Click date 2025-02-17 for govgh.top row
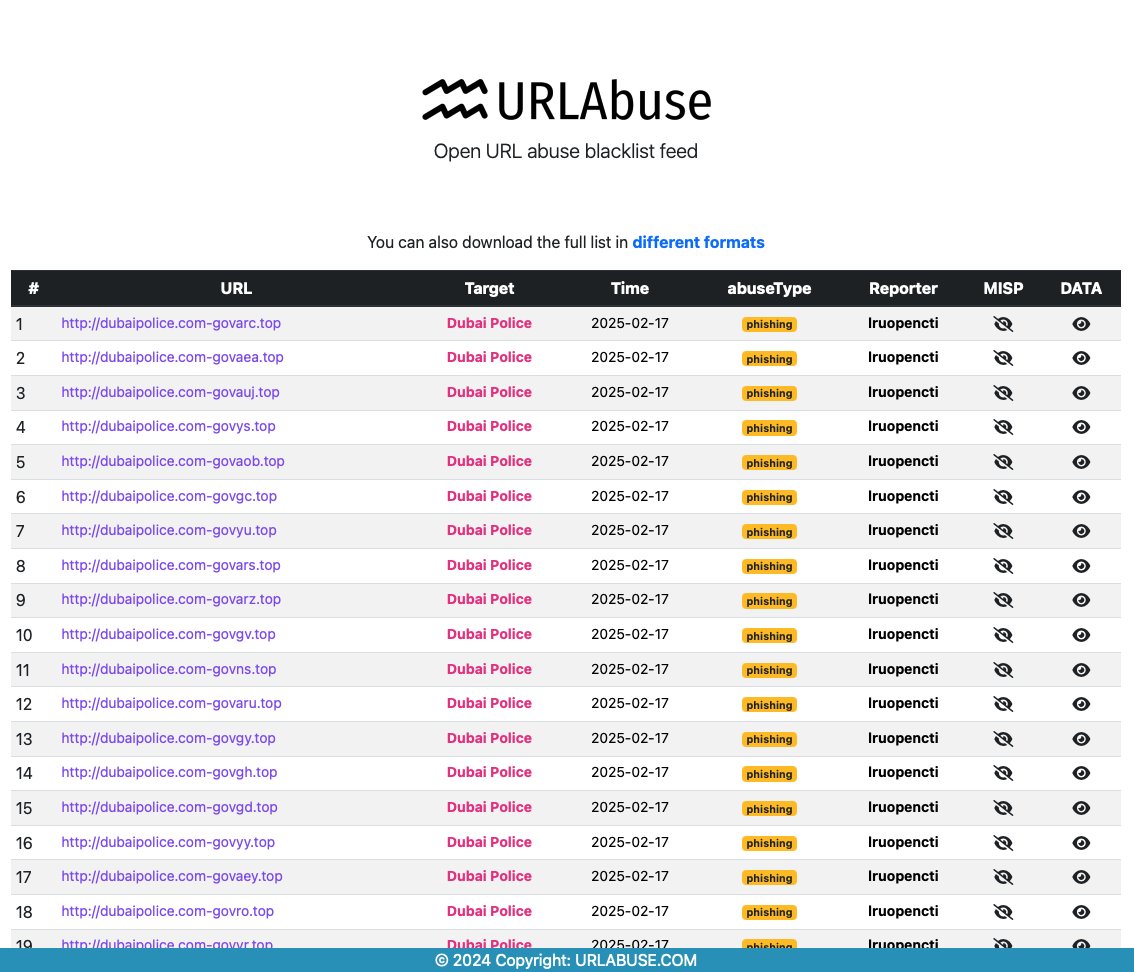This screenshot has height=972, width=1134. pyautogui.click(x=629, y=772)
